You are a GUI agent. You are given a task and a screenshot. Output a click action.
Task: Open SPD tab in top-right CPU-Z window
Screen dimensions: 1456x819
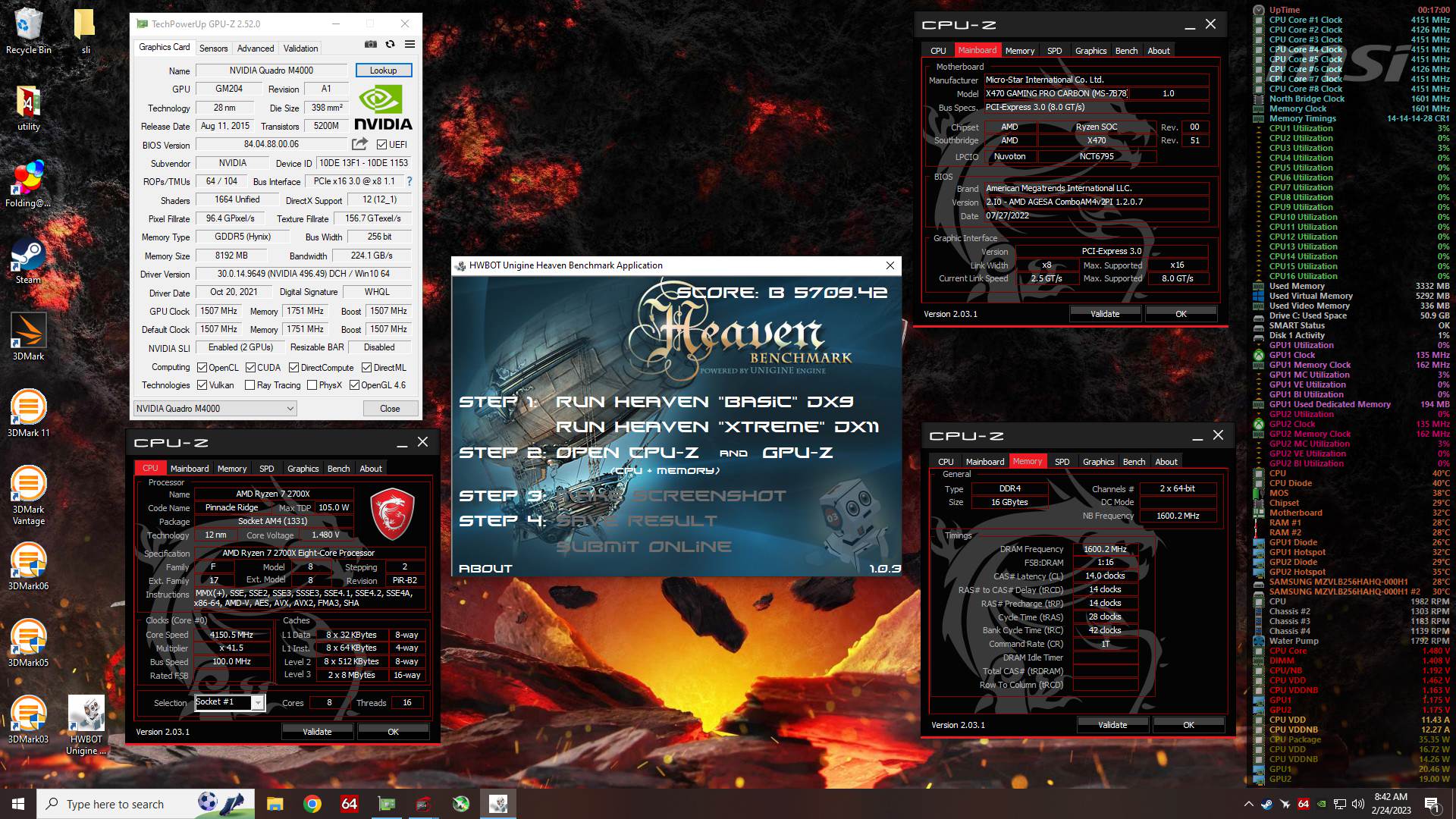pyautogui.click(x=1054, y=51)
